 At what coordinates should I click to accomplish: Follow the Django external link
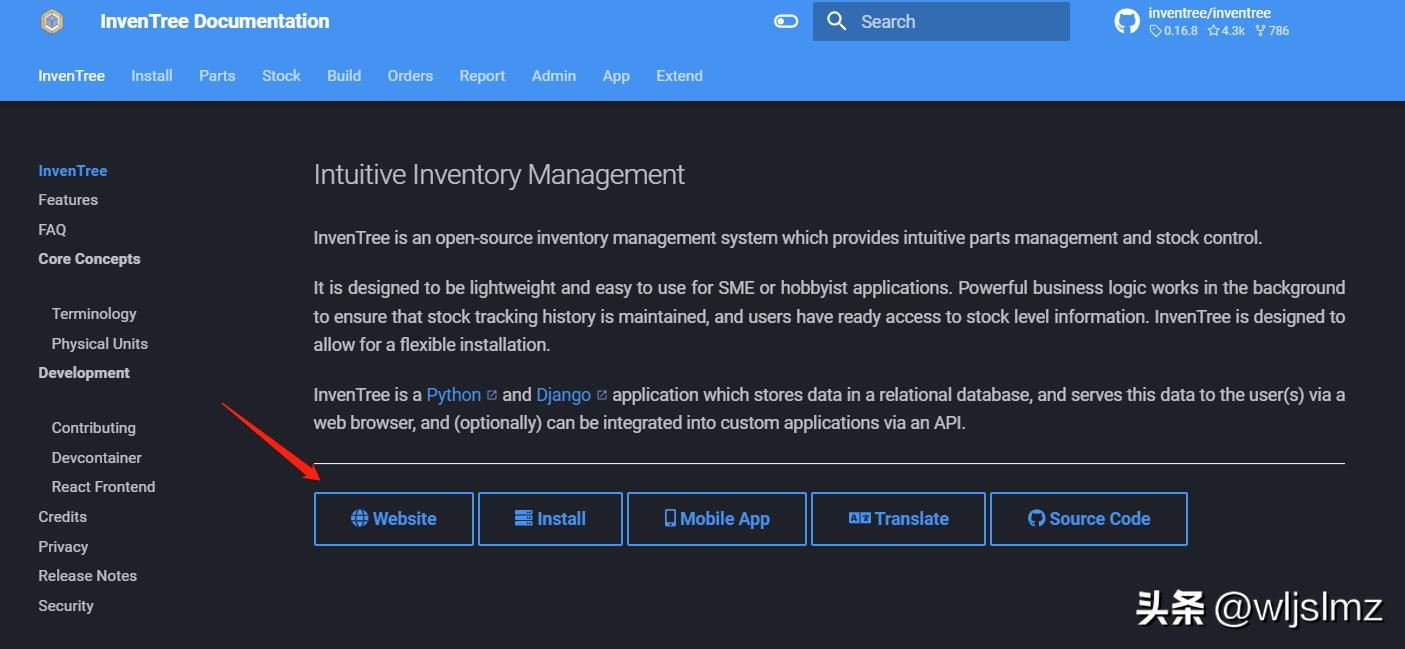pyautogui.click(x=563, y=395)
